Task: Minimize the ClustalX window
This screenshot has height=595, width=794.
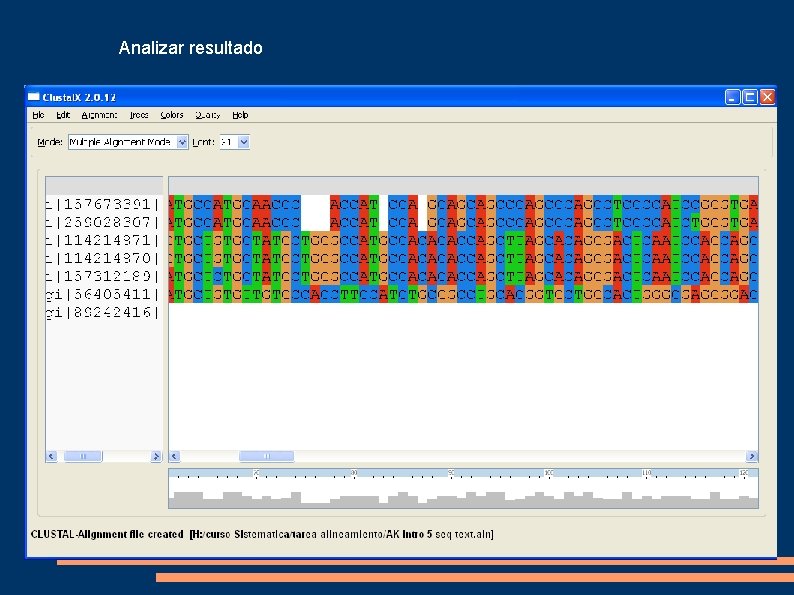Action: 732,97
